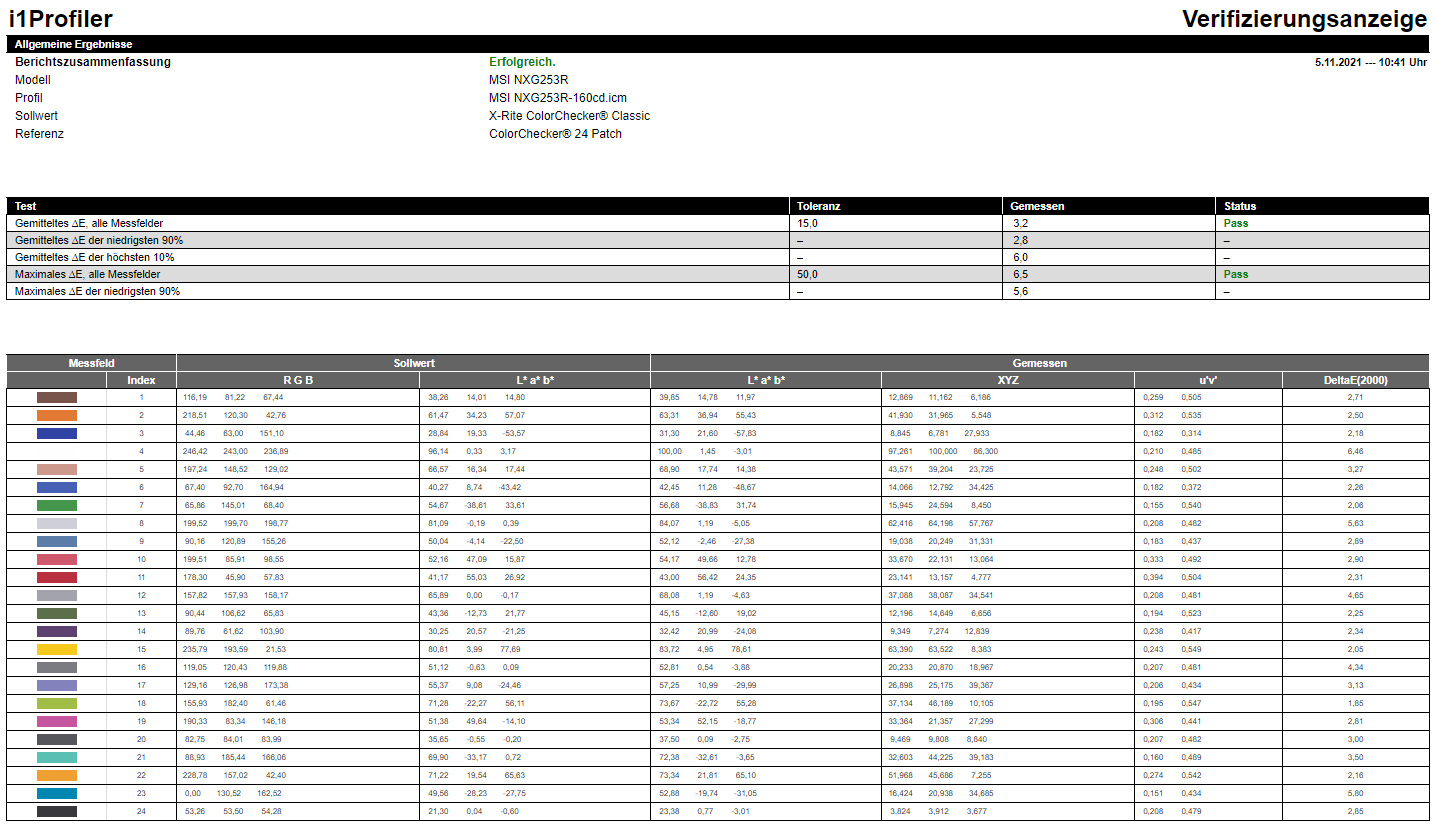Click DeltaE value 5,80 in index 23 row

[1355, 793]
